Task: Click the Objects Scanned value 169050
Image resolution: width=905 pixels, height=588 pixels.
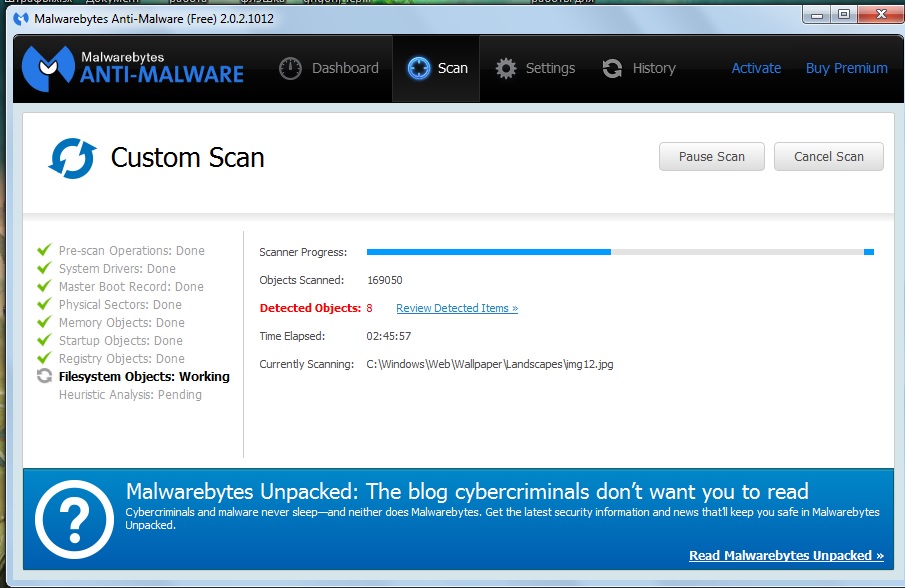Action: pos(385,280)
